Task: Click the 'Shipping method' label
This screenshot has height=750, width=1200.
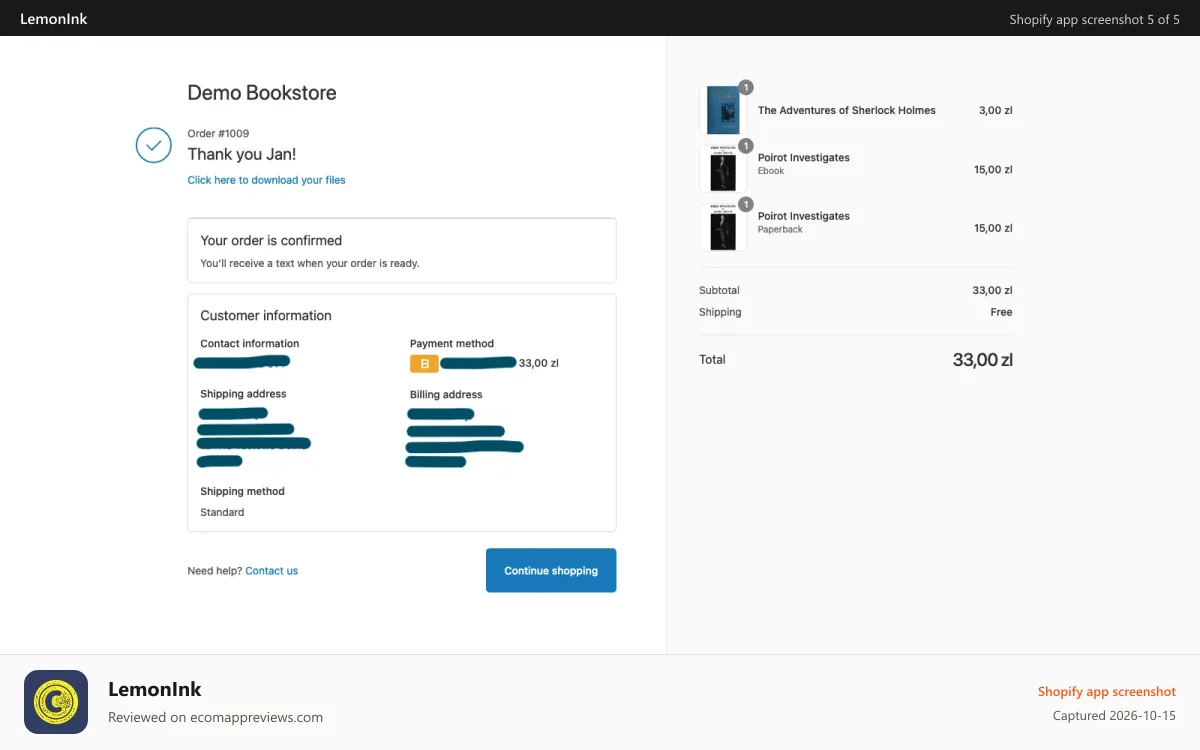Action: tap(242, 491)
